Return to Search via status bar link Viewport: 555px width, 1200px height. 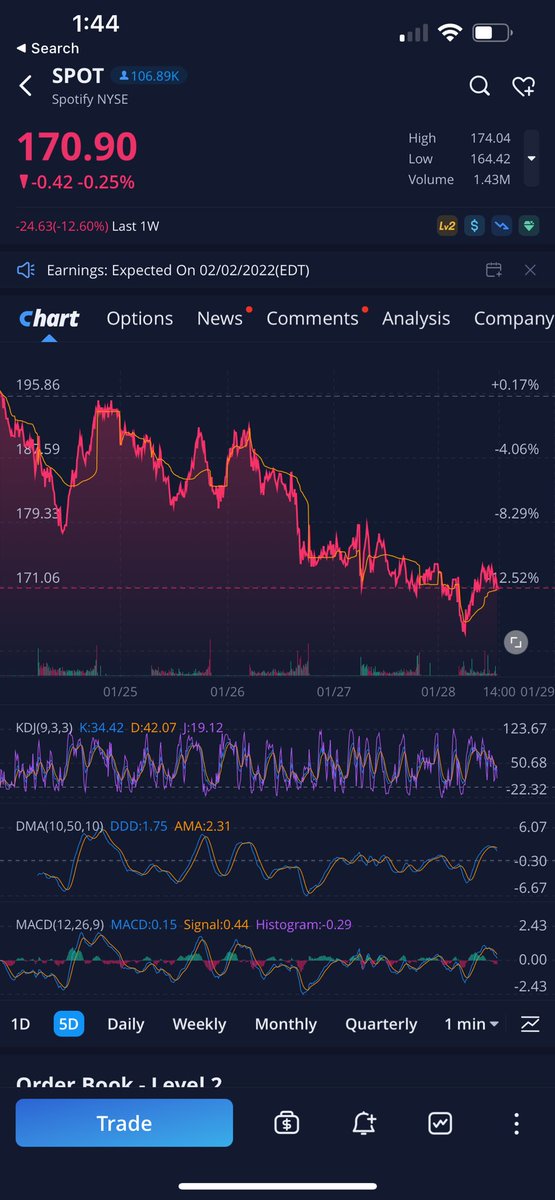click(x=47, y=48)
